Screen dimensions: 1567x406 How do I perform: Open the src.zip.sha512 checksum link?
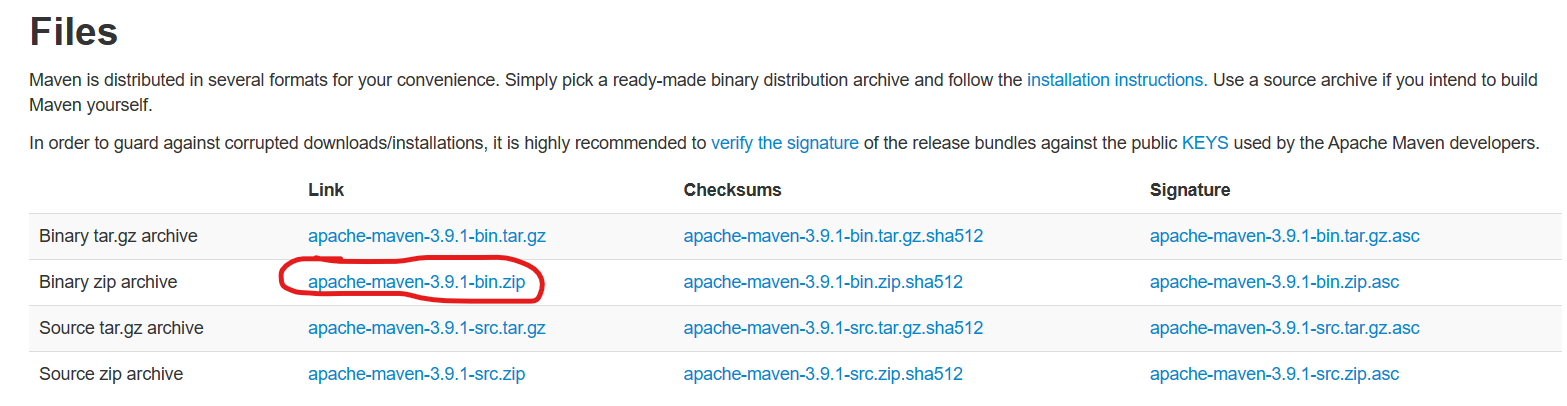pyautogui.click(x=823, y=375)
